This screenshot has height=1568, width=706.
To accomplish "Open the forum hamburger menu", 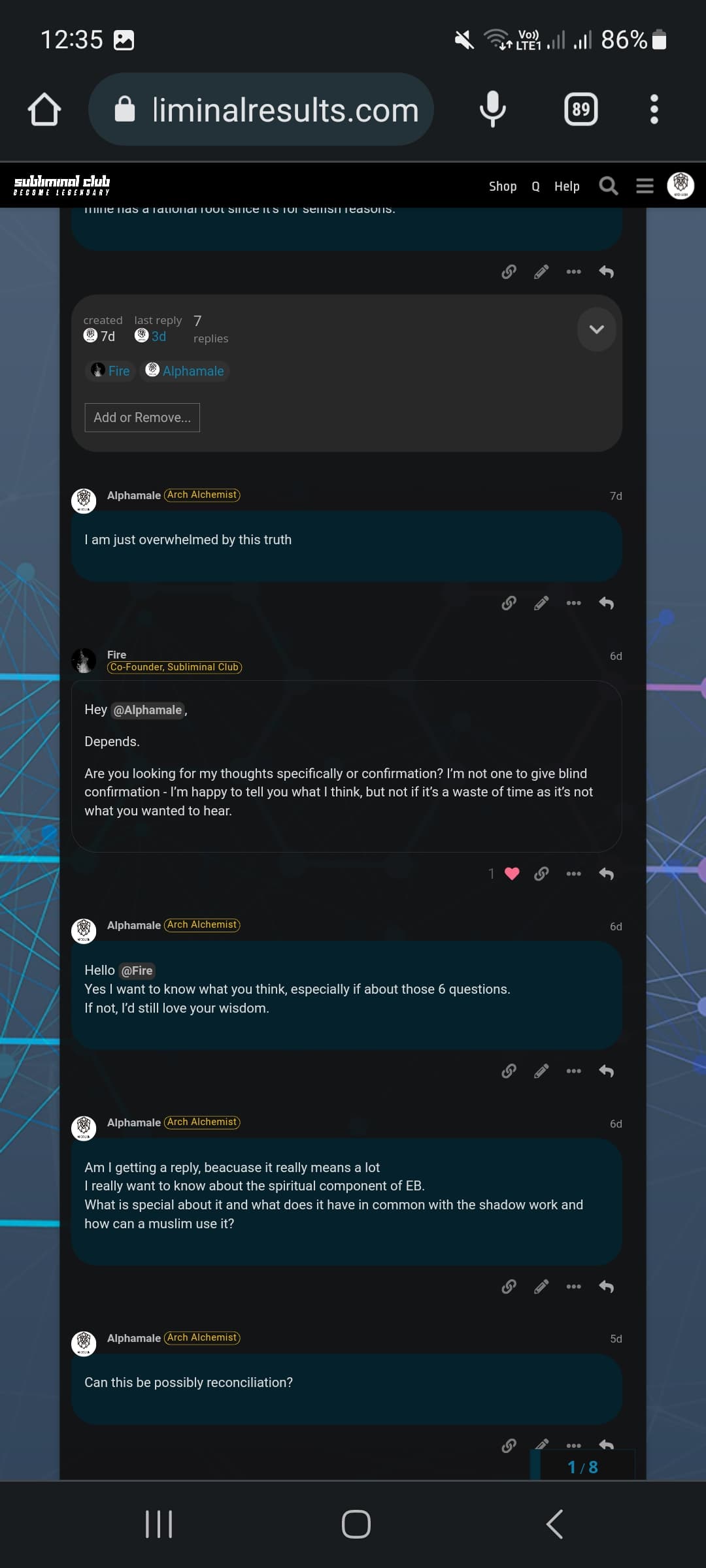I will click(x=645, y=186).
